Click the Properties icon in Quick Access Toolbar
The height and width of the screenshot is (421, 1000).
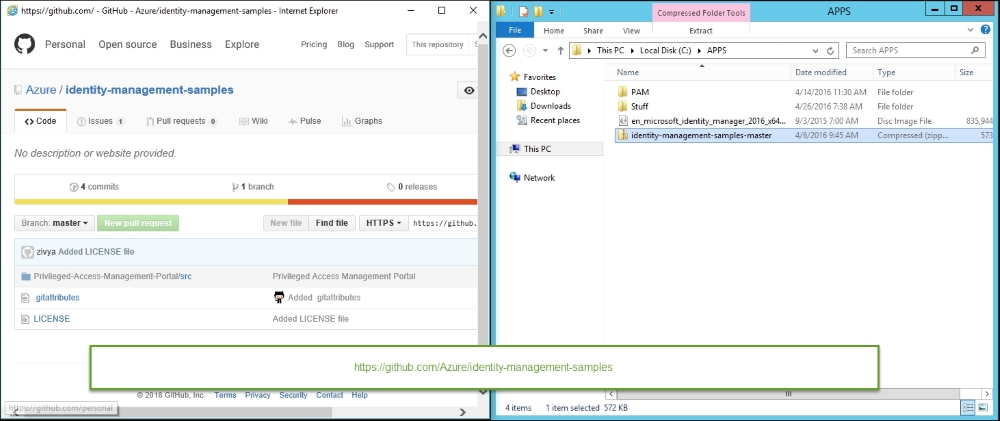coord(523,11)
